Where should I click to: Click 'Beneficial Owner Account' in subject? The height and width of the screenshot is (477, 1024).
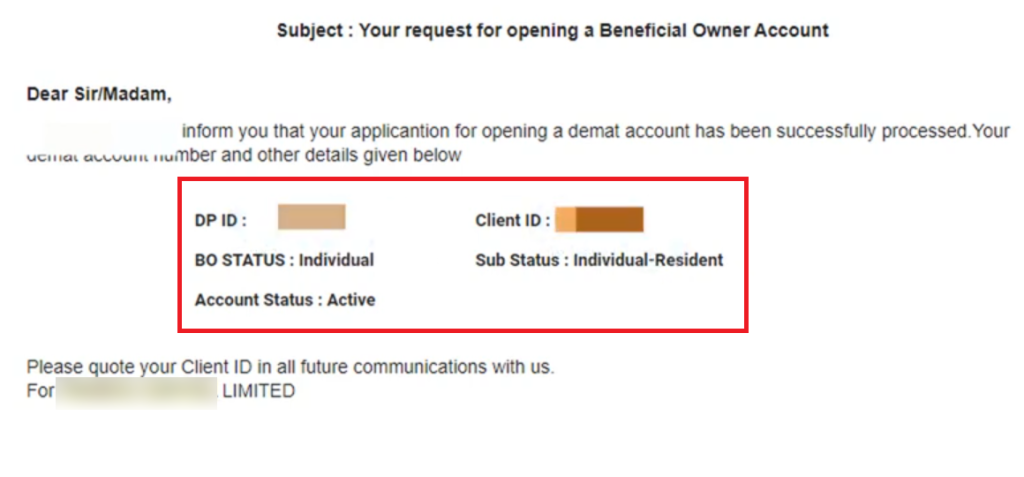point(714,31)
